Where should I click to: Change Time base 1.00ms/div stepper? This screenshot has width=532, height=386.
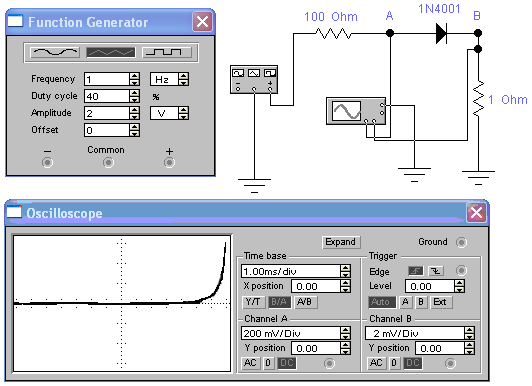(x=345, y=271)
